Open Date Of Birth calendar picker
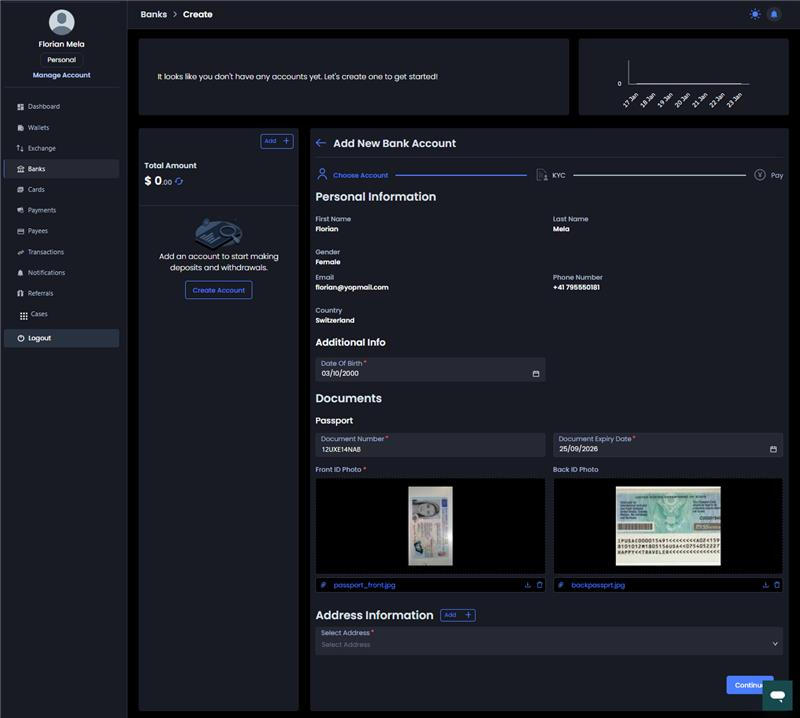800x718 pixels. [x=535, y=374]
